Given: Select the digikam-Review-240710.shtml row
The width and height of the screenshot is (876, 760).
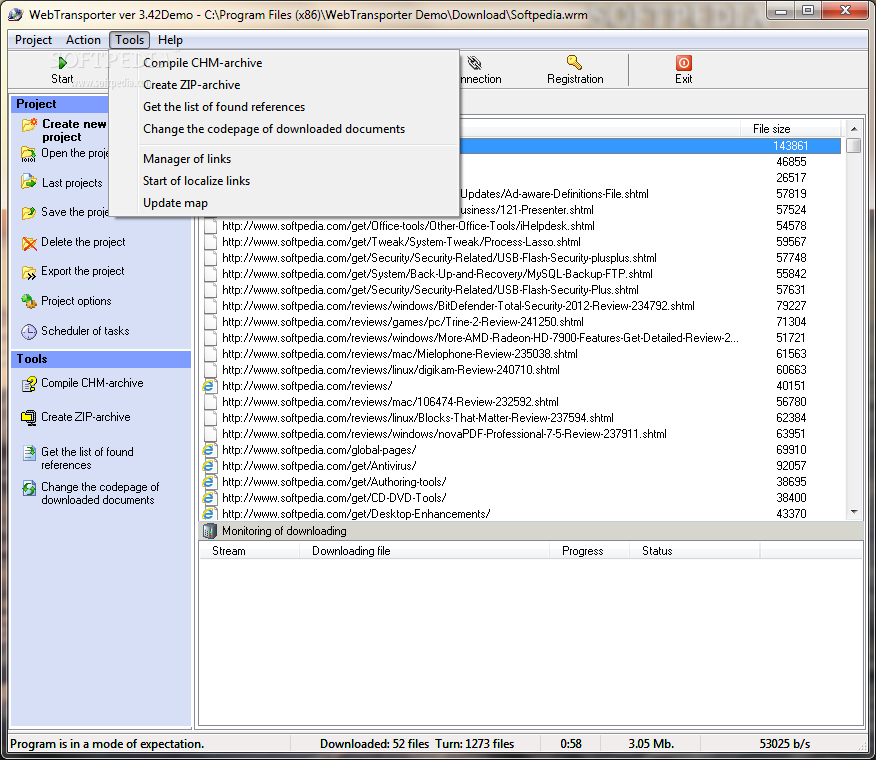Looking at the screenshot, I should click(521, 370).
